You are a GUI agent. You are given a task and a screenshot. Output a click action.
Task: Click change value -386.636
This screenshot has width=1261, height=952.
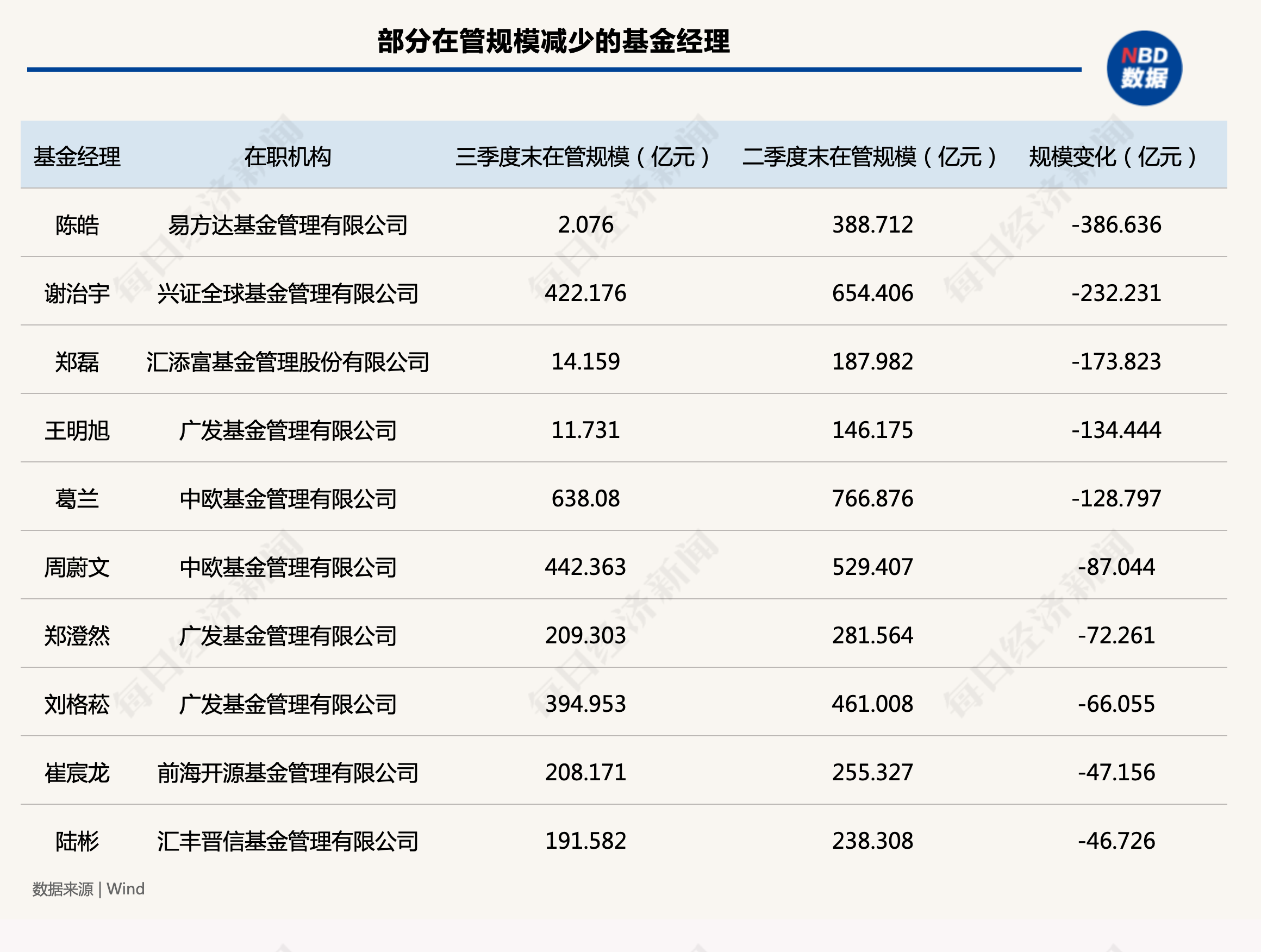coord(1116,224)
